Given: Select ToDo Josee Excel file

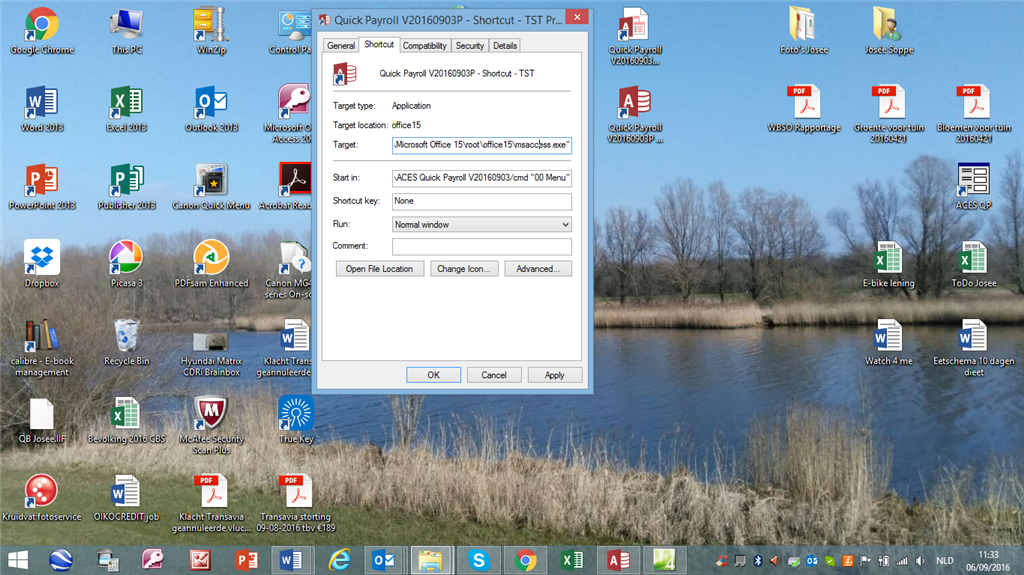Looking at the screenshot, I should coord(973,264).
